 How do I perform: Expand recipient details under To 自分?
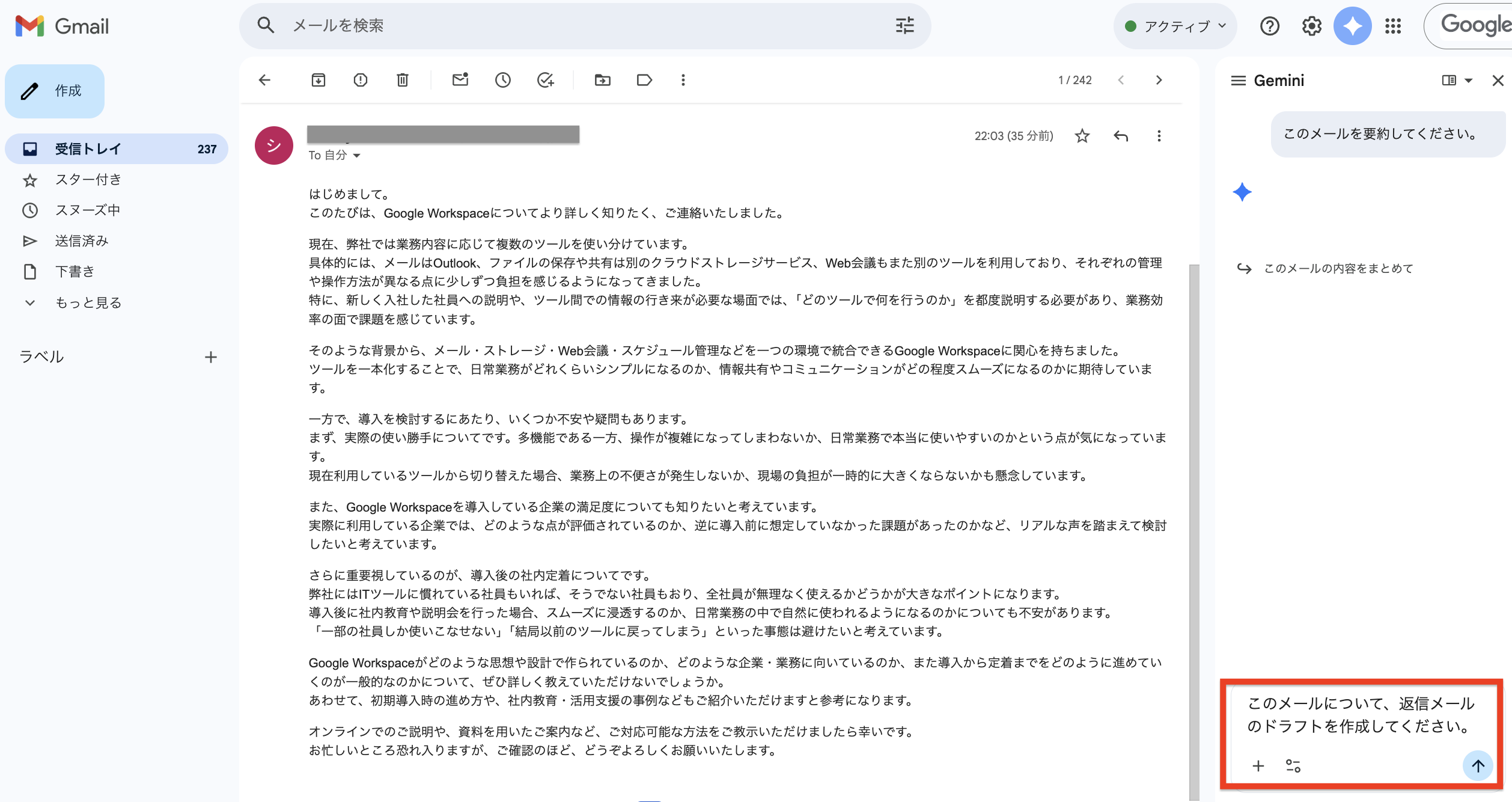pyautogui.click(x=356, y=155)
